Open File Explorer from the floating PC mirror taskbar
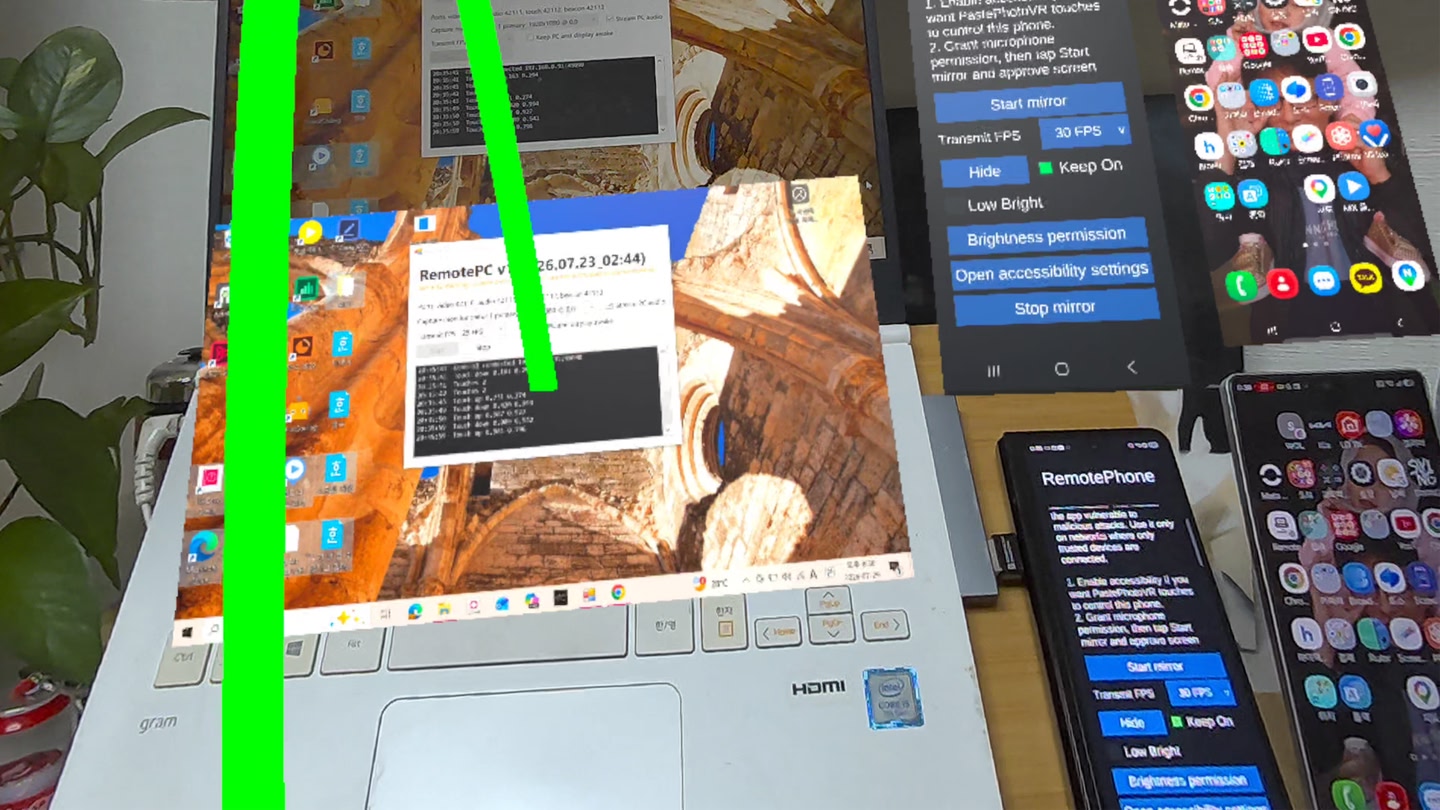1440x810 pixels. tap(443, 607)
